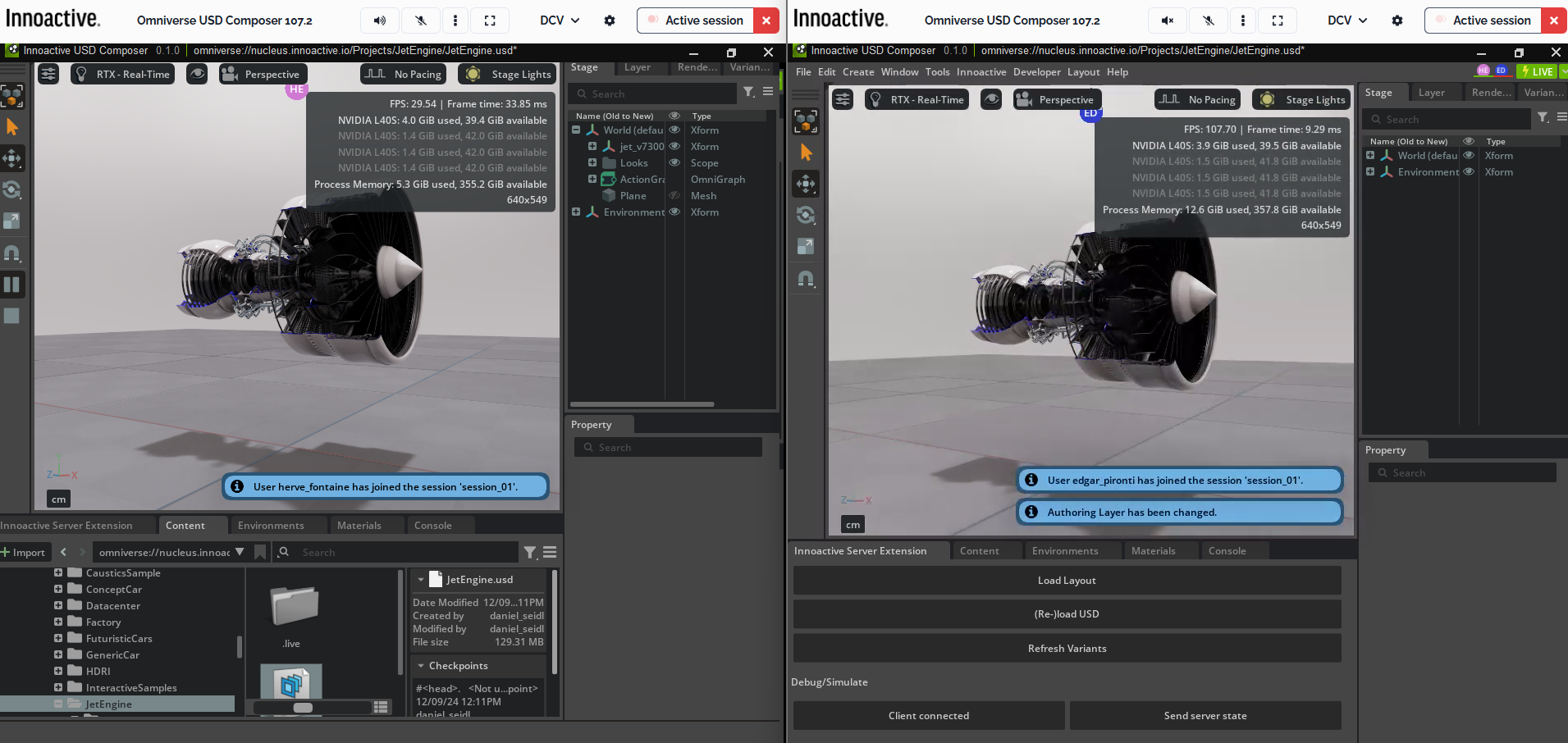This screenshot has height=743, width=1568.
Task: Expand the Looks scope in Stage tree
Action: pyautogui.click(x=592, y=162)
